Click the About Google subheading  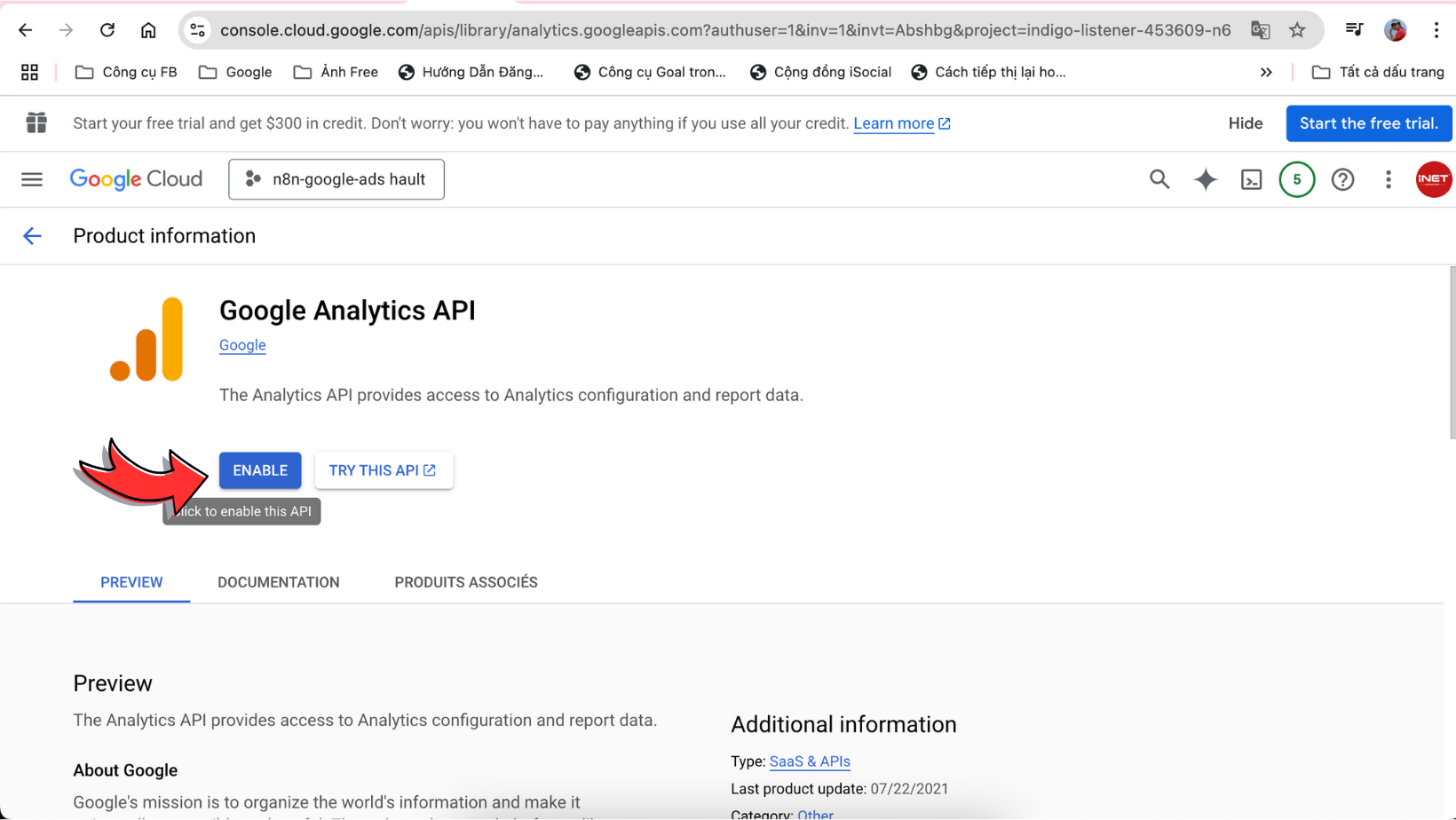[x=125, y=770]
